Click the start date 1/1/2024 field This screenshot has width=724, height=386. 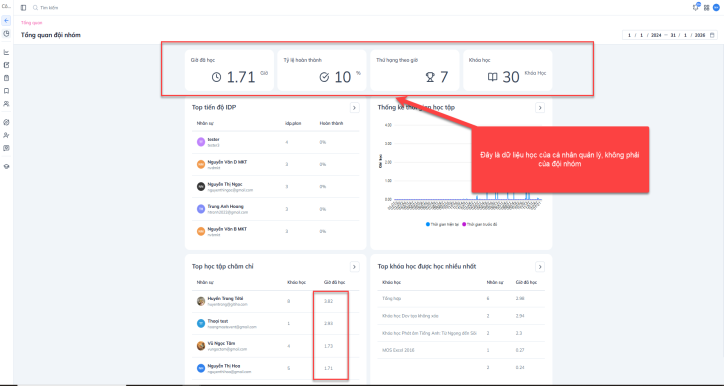(646, 35)
